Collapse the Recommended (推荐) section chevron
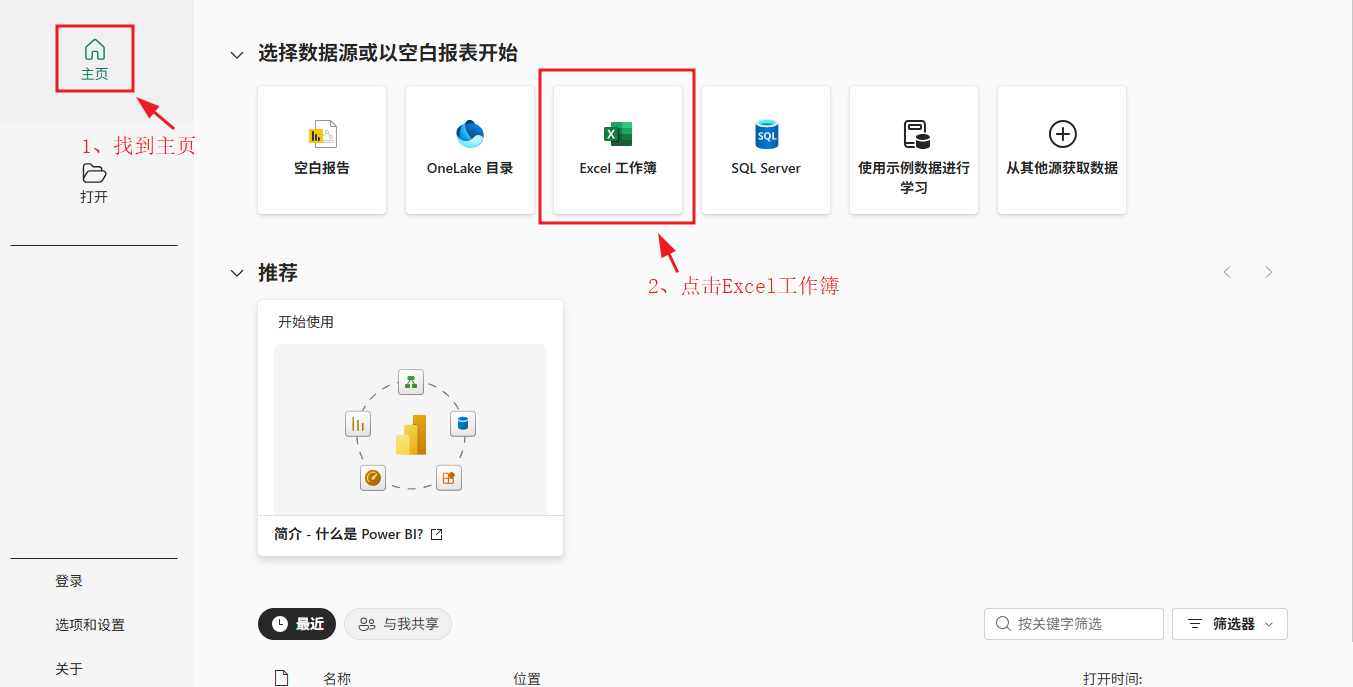This screenshot has width=1353, height=687. [x=237, y=273]
